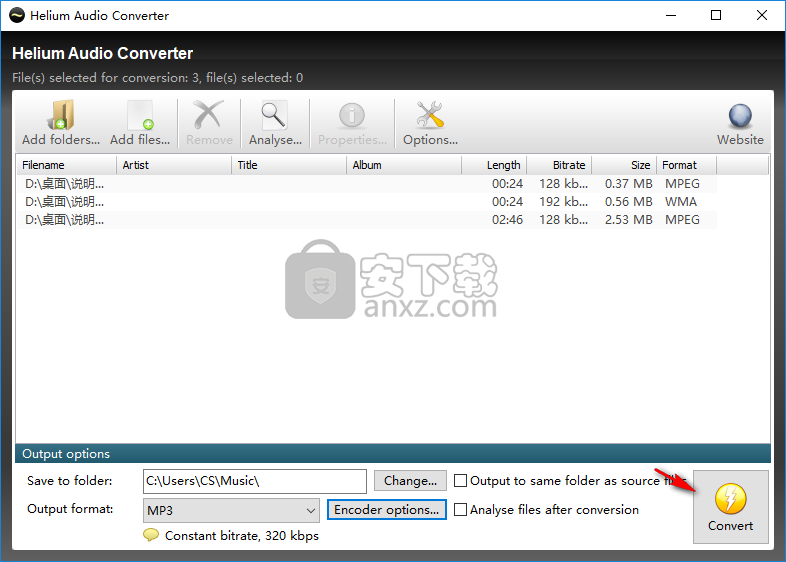Maximize the Helium Audio Converter window

click(716, 16)
